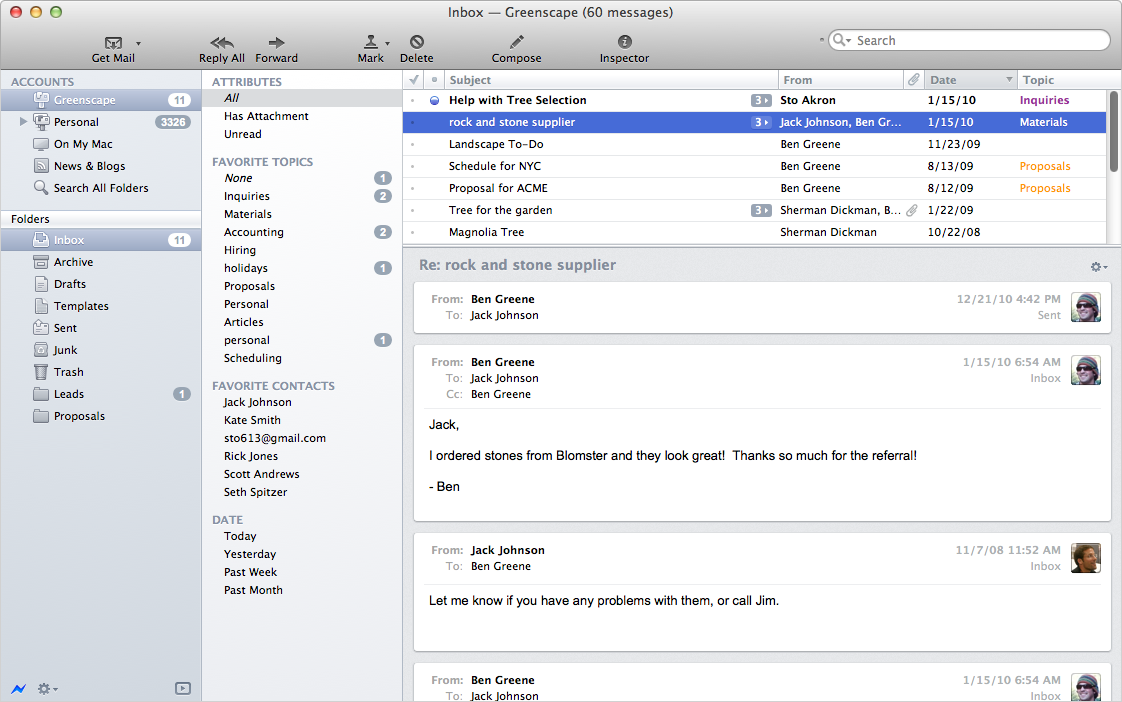The image size is (1122, 702).
Task: Filter messages by Unread attribute
Action: click(x=243, y=134)
